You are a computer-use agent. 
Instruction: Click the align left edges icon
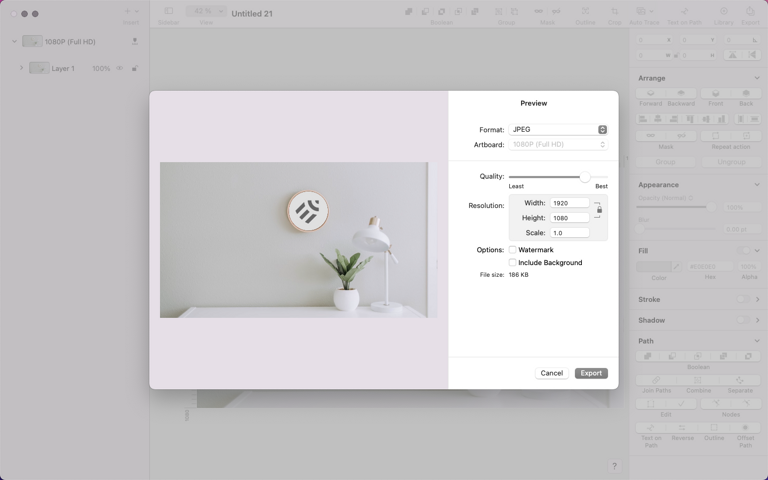[x=643, y=119]
